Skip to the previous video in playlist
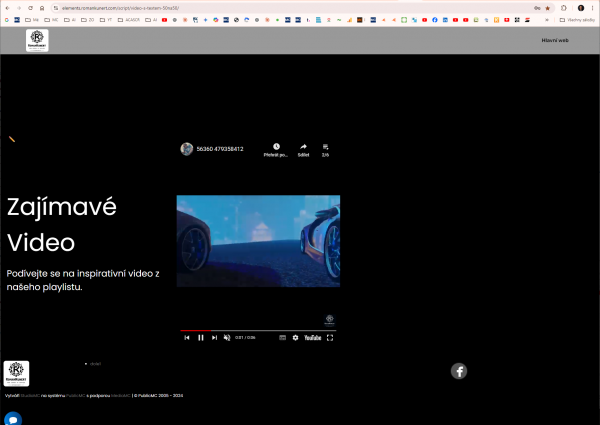Image resolution: width=600 pixels, height=425 pixels. pyautogui.click(x=187, y=338)
